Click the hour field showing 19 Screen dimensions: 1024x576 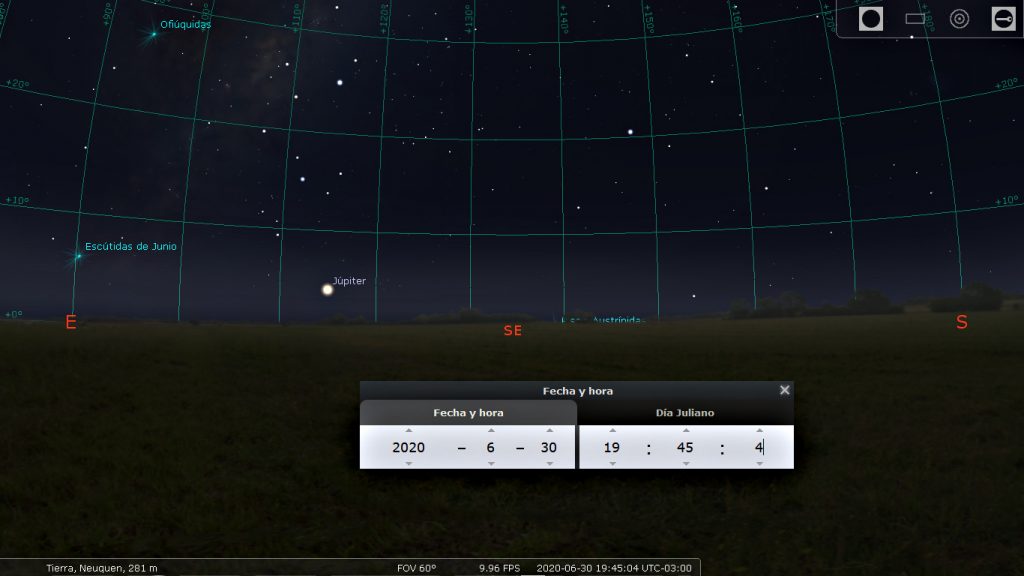click(x=612, y=447)
